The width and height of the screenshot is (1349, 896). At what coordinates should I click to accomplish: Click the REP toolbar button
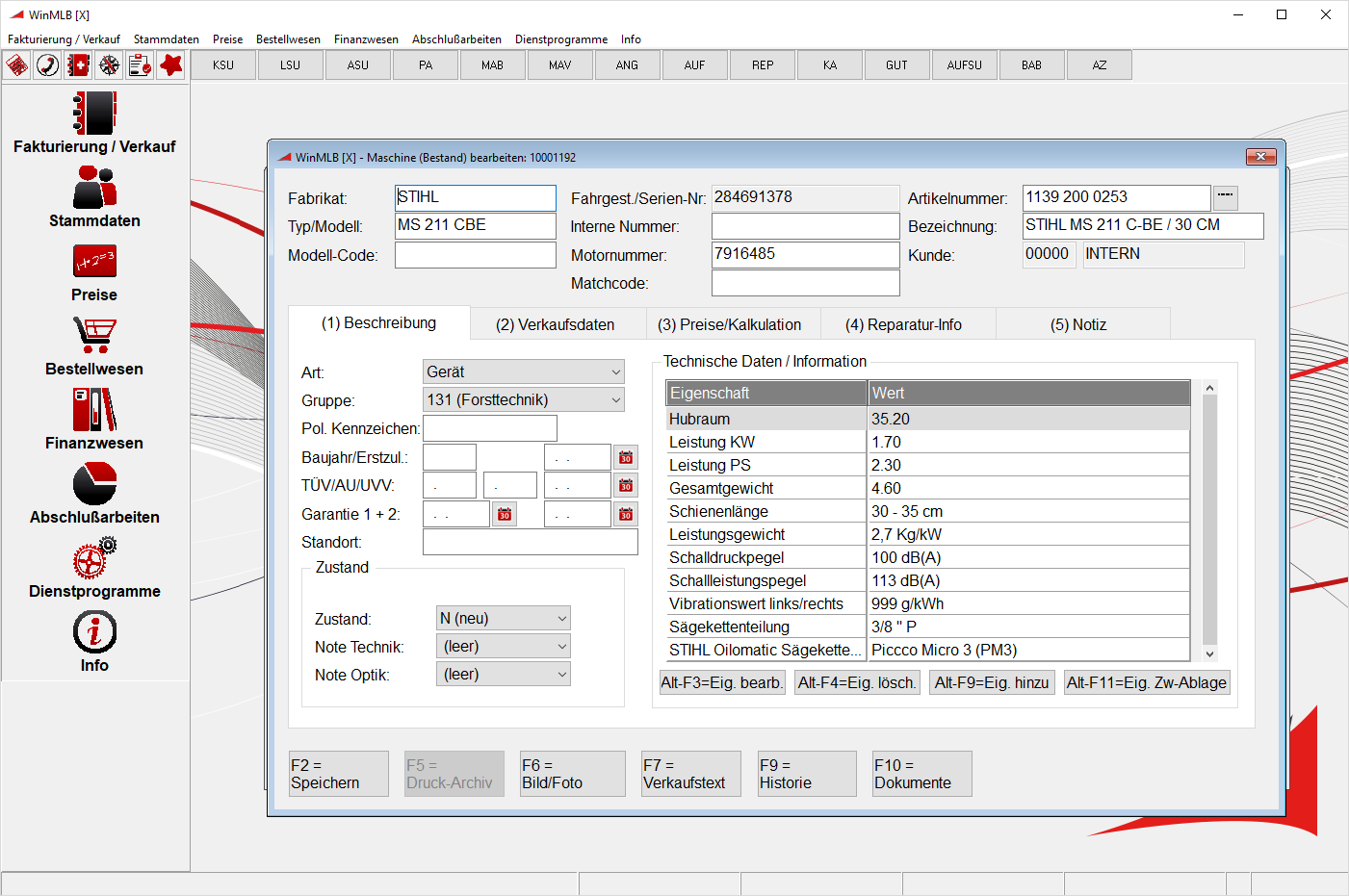763,65
